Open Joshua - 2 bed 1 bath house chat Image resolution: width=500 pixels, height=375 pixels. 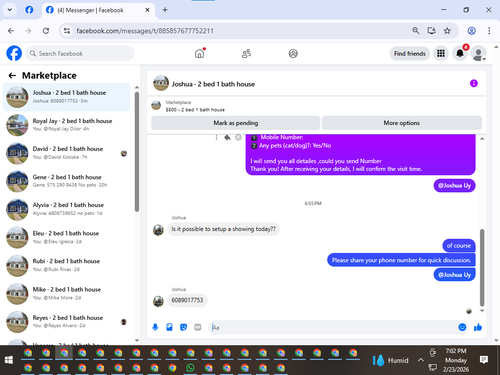(67, 97)
